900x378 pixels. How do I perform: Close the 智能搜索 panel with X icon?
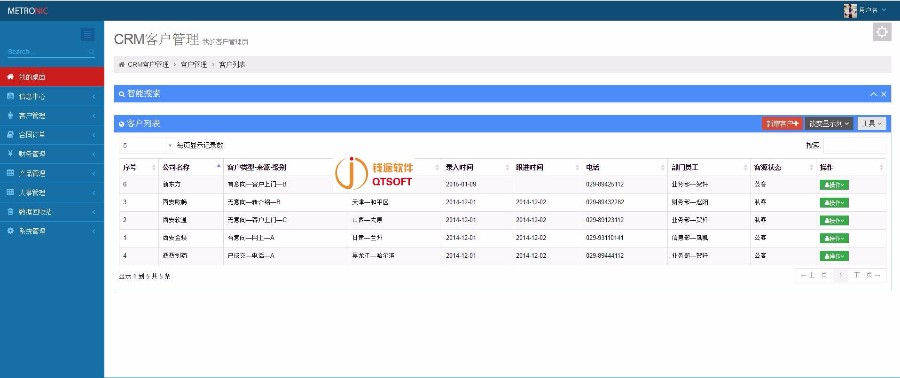coord(884,94)
